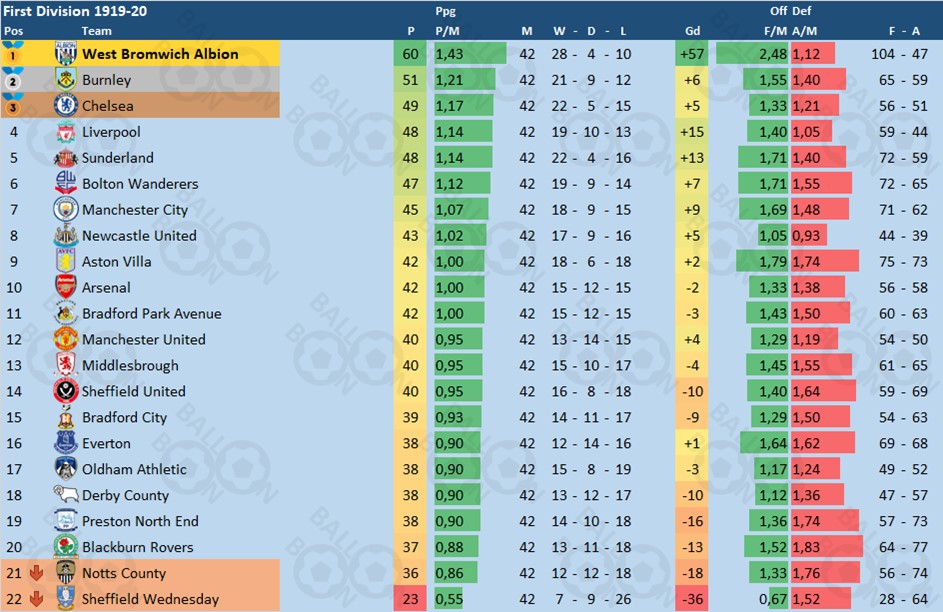Select the Team column header
The image size is (943, 612).
(x=96, y=31)
